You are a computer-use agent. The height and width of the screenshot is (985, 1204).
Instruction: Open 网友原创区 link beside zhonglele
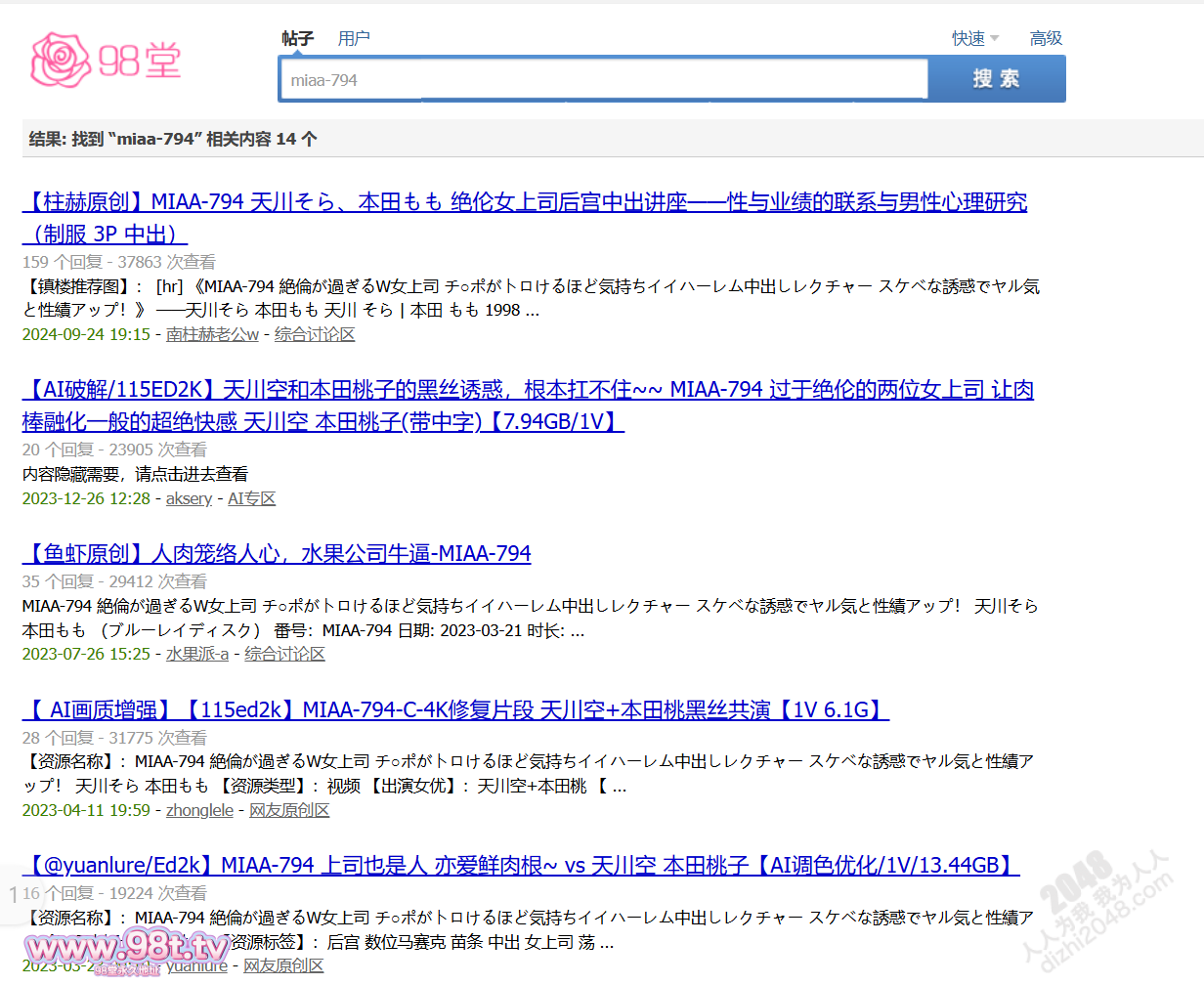[x=289, y=810]
